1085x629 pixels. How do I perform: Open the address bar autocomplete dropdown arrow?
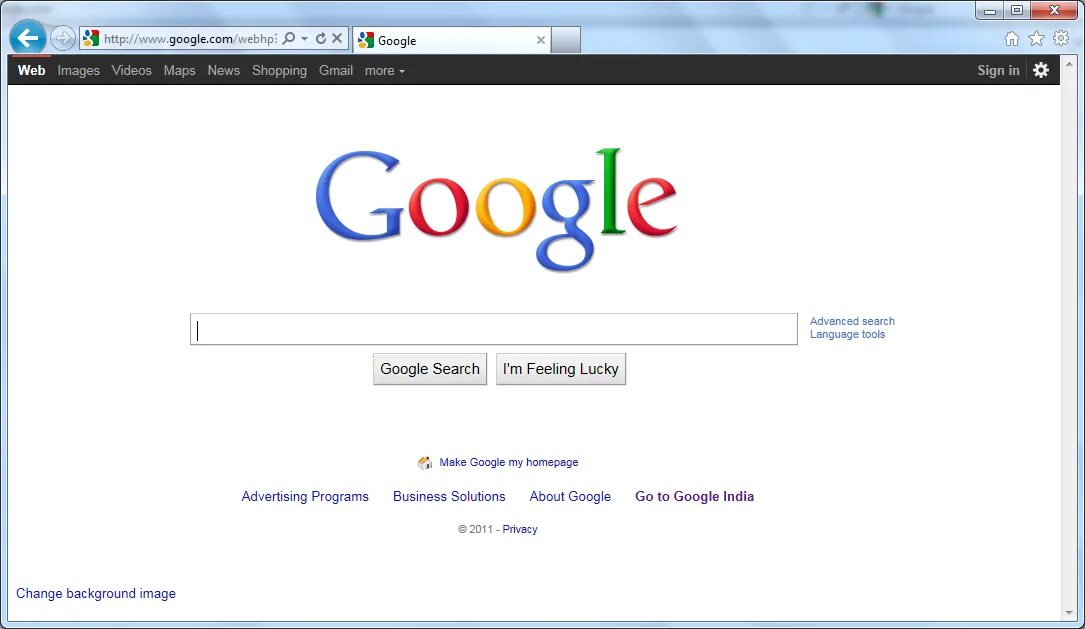coord(304,39)
